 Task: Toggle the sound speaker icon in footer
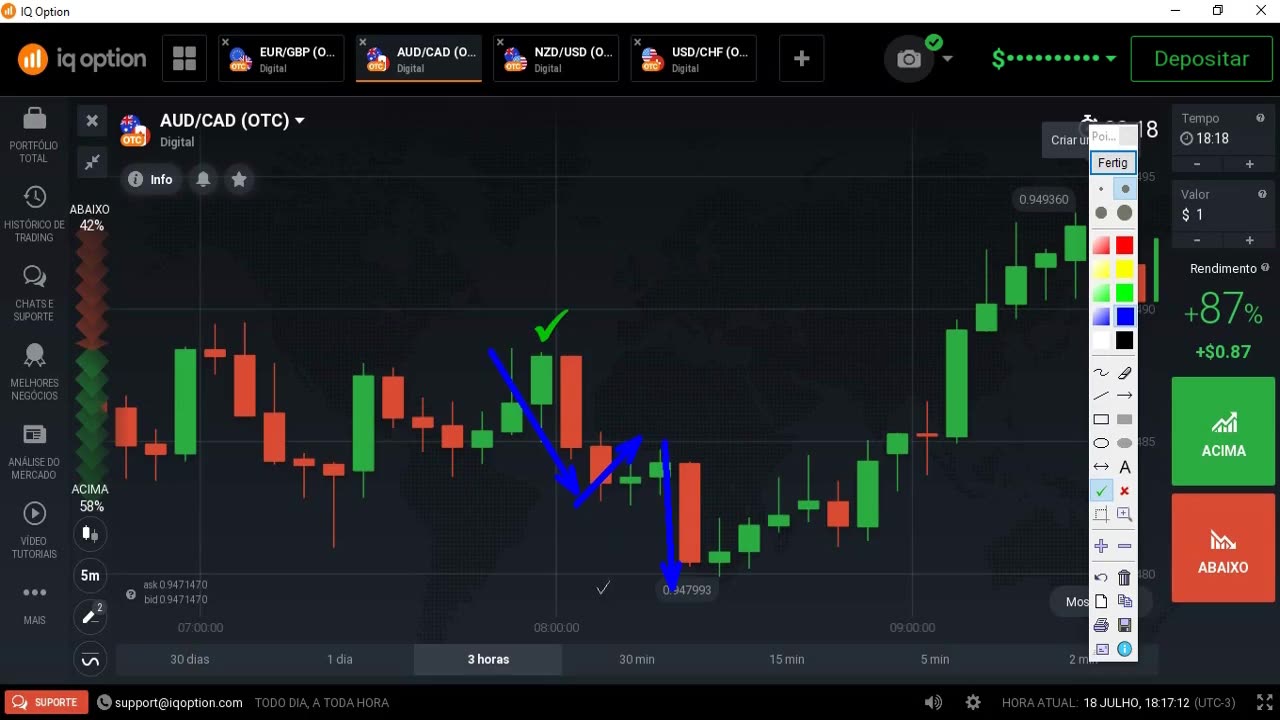pos(933,703)
